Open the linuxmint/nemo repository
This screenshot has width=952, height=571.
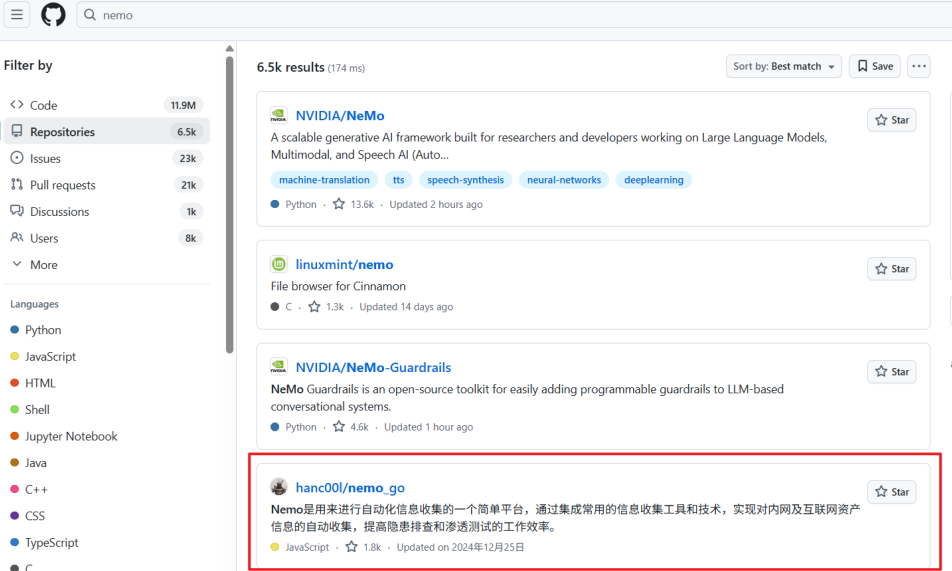click(344, 264)
